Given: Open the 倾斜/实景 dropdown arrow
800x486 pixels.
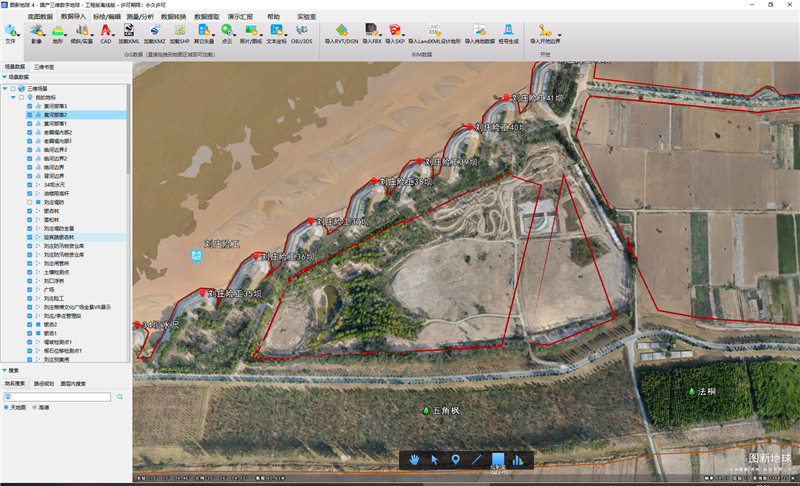Looking at the screenshot, I should 92,35.
